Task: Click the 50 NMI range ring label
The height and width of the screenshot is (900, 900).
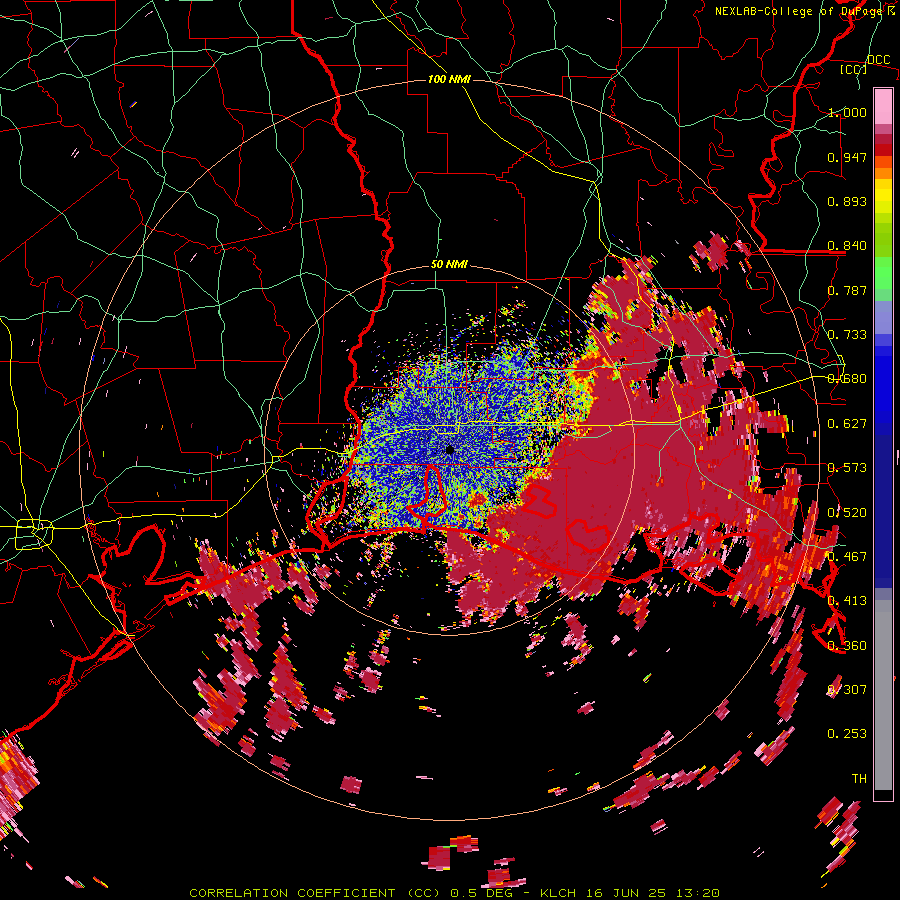Action: (x=449, y=264)
